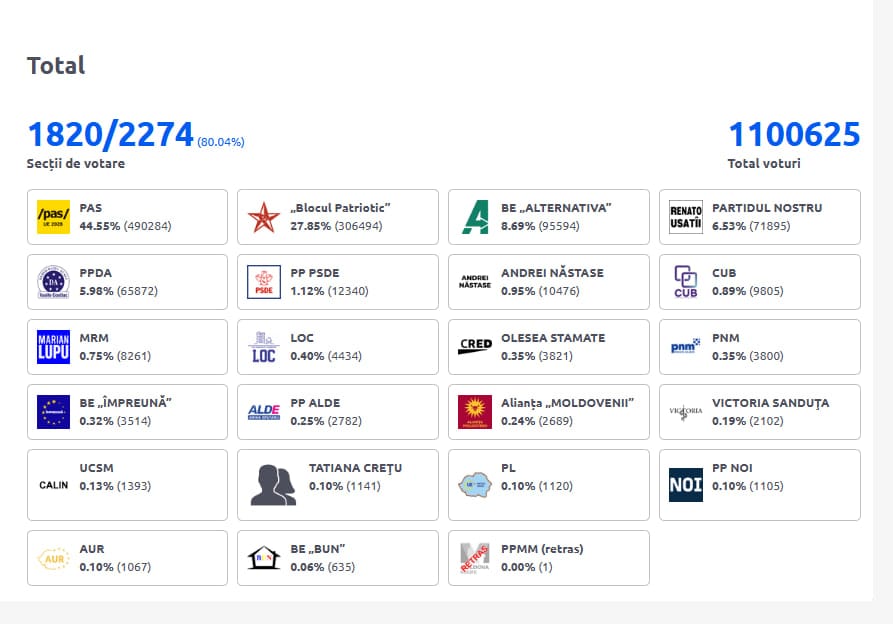The image size is (893, 624).
Task: Click the Victoria Sanduța logo
Action: tap(686, 412)
